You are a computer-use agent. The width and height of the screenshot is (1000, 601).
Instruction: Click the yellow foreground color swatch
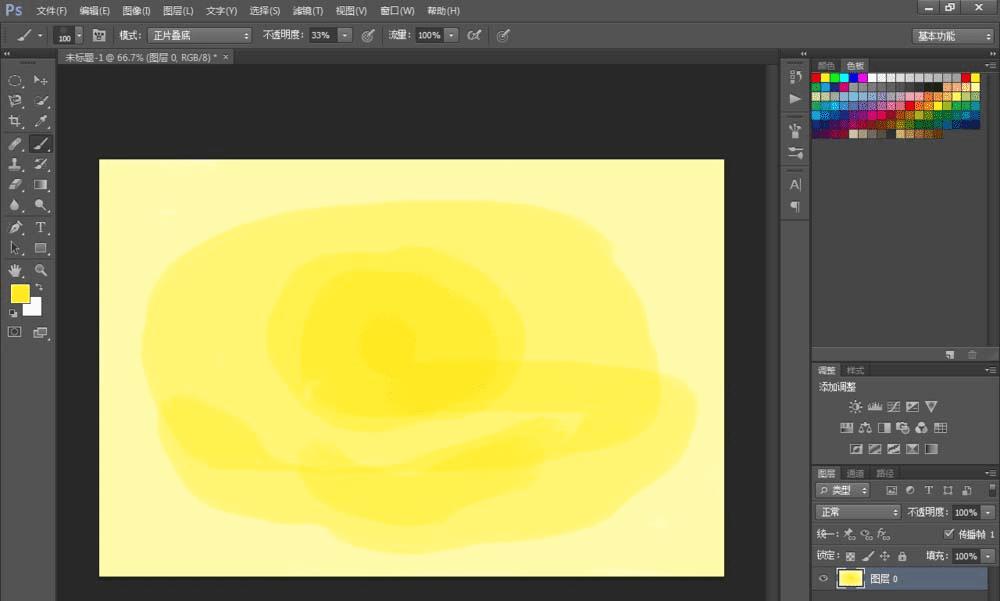point(20,293)
